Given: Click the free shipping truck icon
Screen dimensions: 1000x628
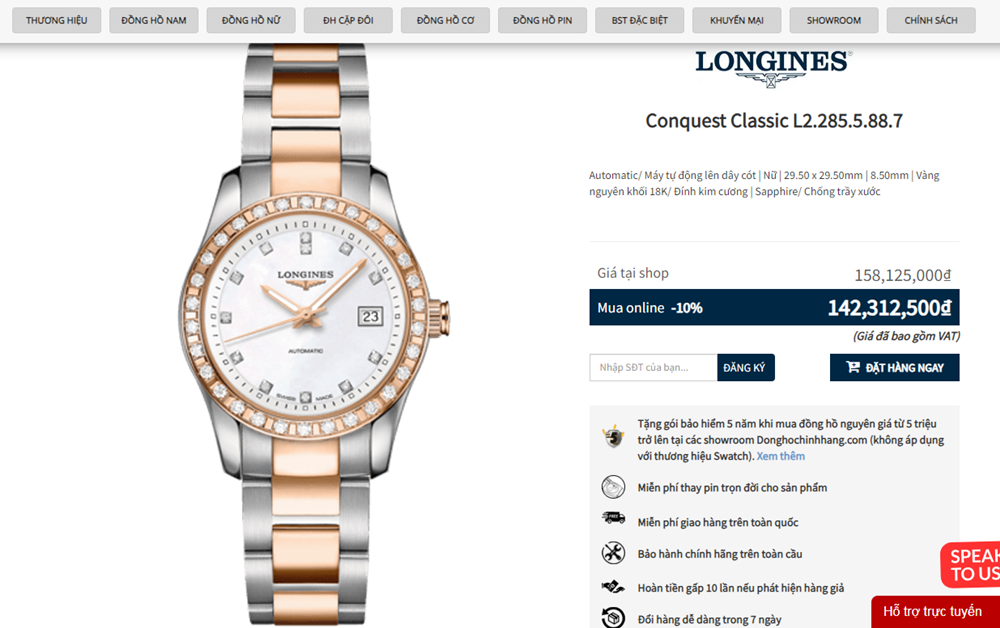Looking at the screenshot, I should click(x=613, y=518).
